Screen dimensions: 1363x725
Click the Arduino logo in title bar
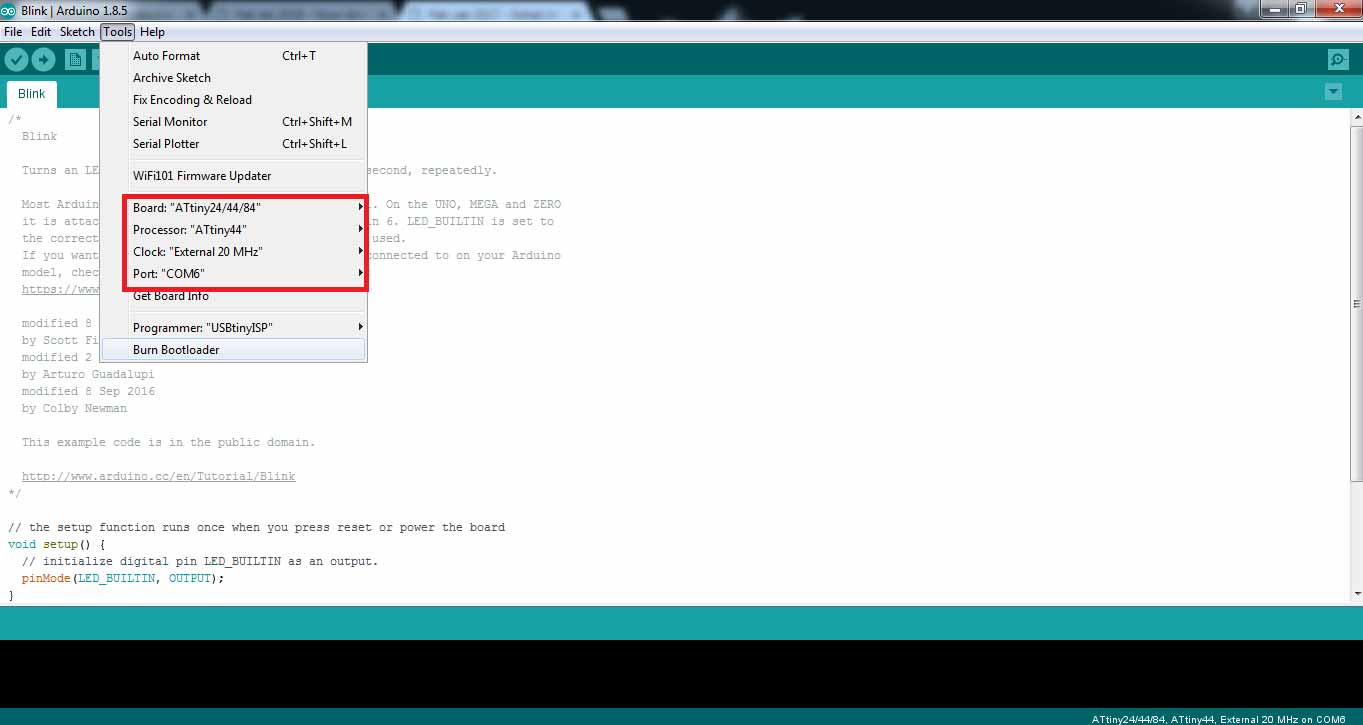click(x=9, y=9)
